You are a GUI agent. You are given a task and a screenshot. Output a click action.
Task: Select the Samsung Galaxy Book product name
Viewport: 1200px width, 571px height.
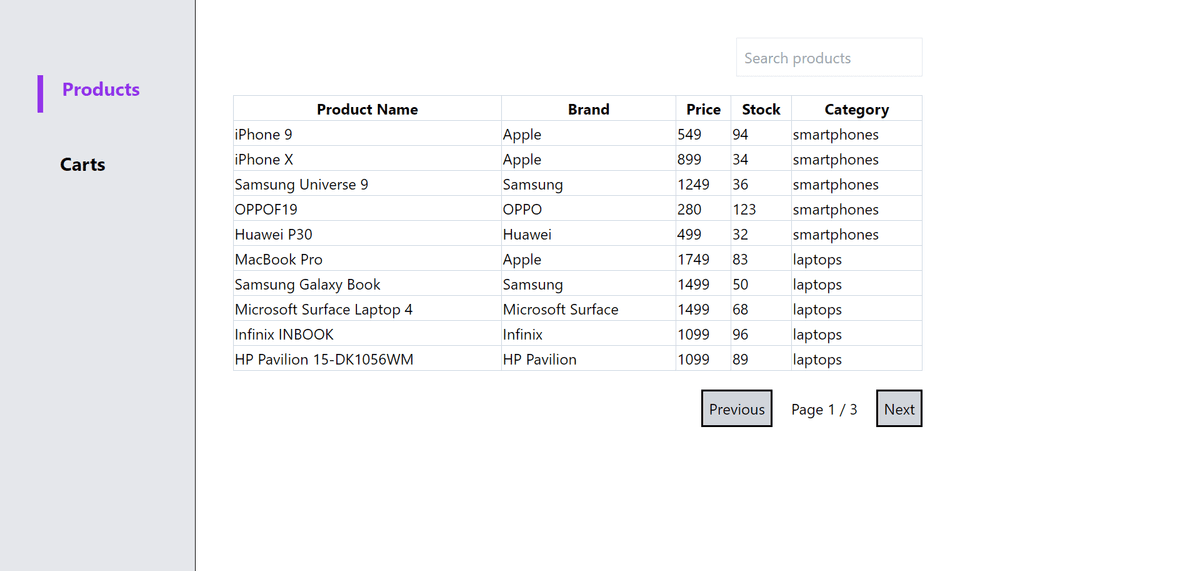(x=307, y=284)
